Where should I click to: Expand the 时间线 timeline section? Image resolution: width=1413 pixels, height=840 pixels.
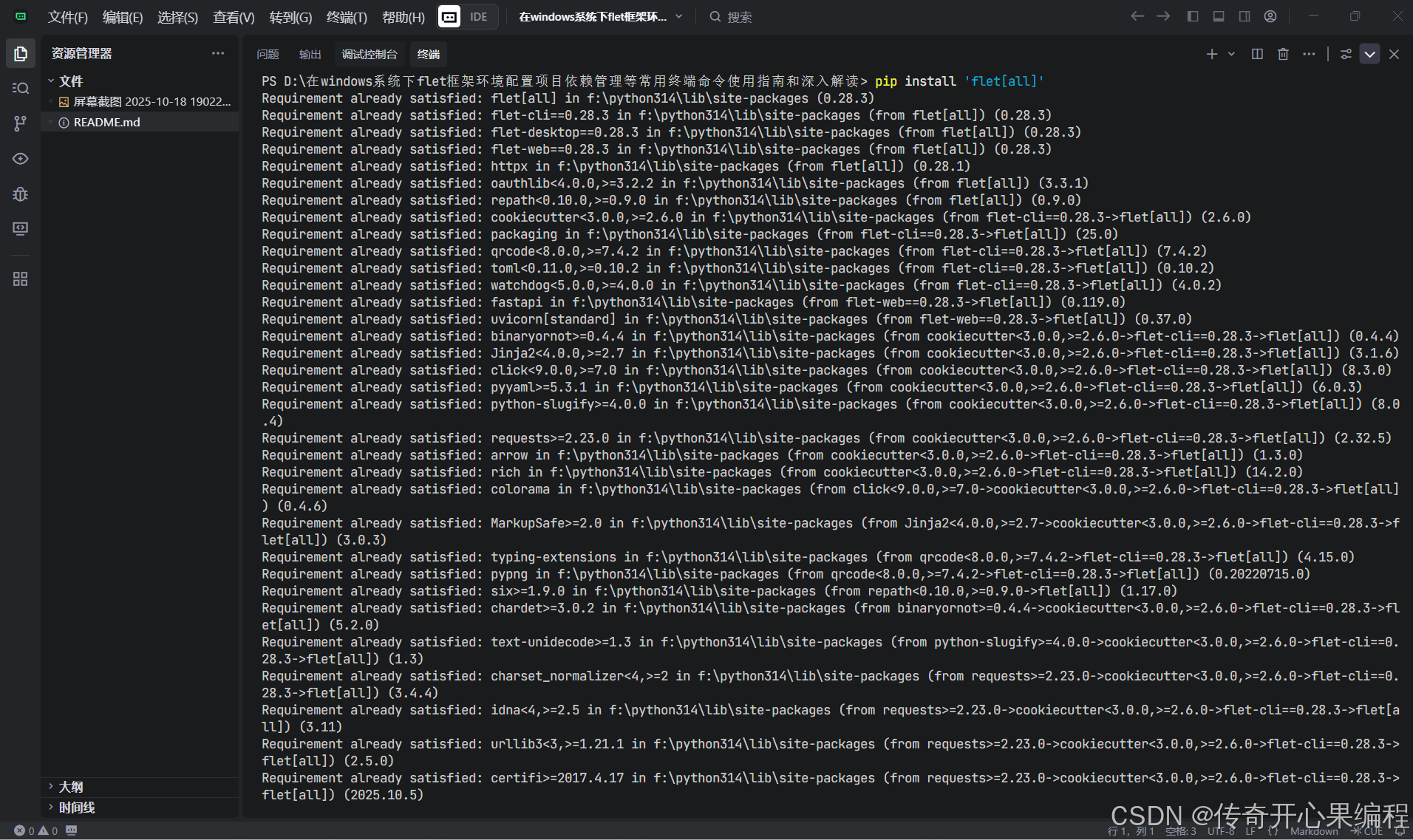tap(76, 807)
